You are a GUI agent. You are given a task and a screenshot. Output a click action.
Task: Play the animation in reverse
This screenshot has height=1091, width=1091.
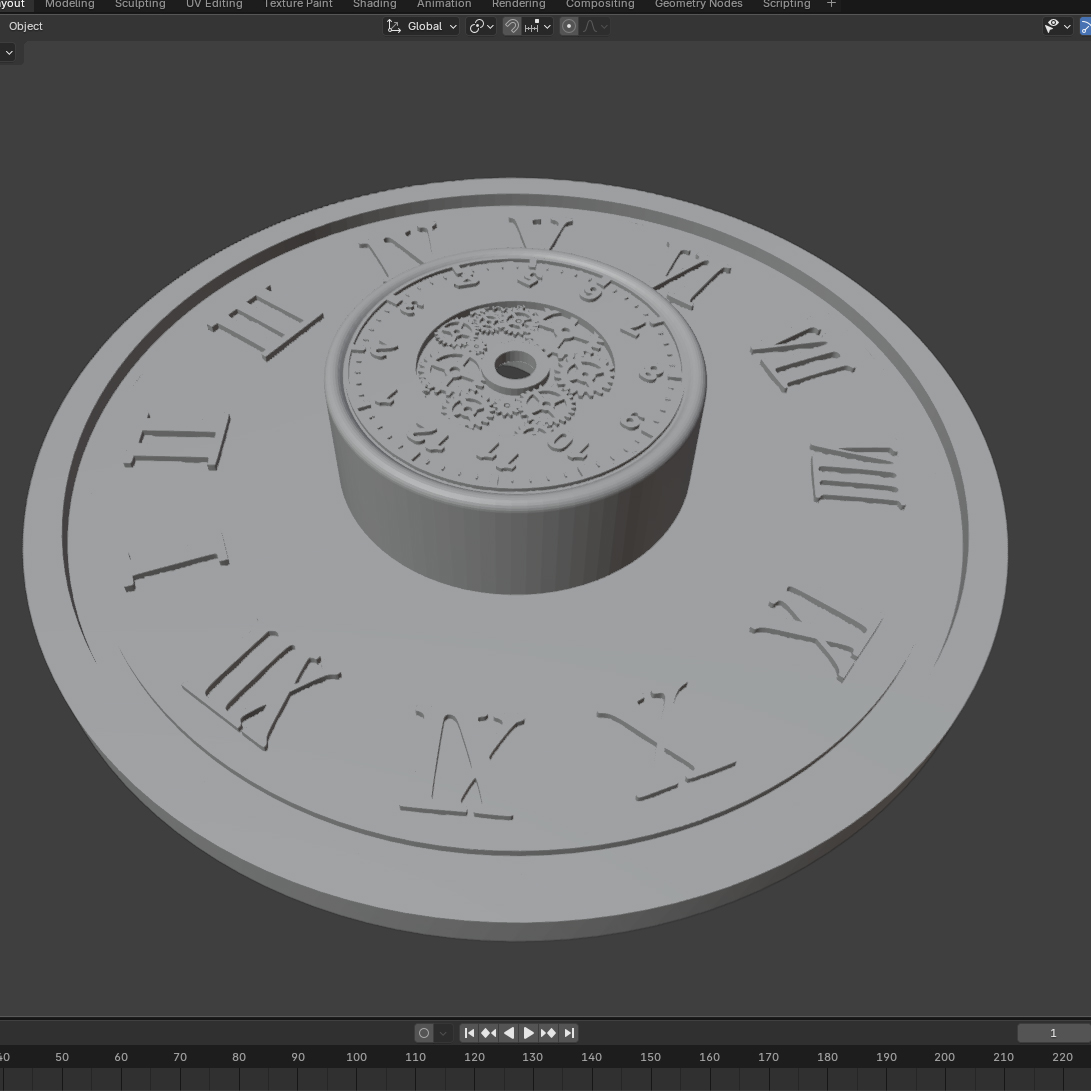(x=509, y=1033)
